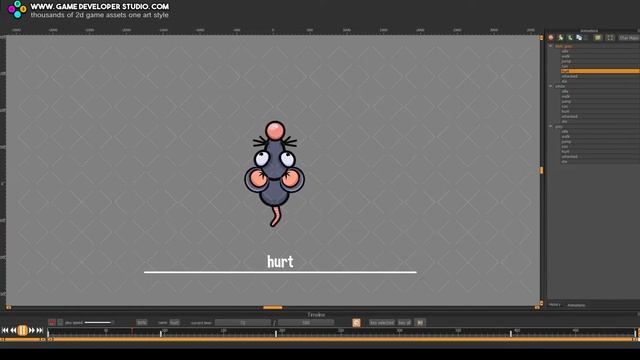640x360 pixels.
Task: Click the orange horizontal scrollbar thumb under canvas
Action: [273, 308]
